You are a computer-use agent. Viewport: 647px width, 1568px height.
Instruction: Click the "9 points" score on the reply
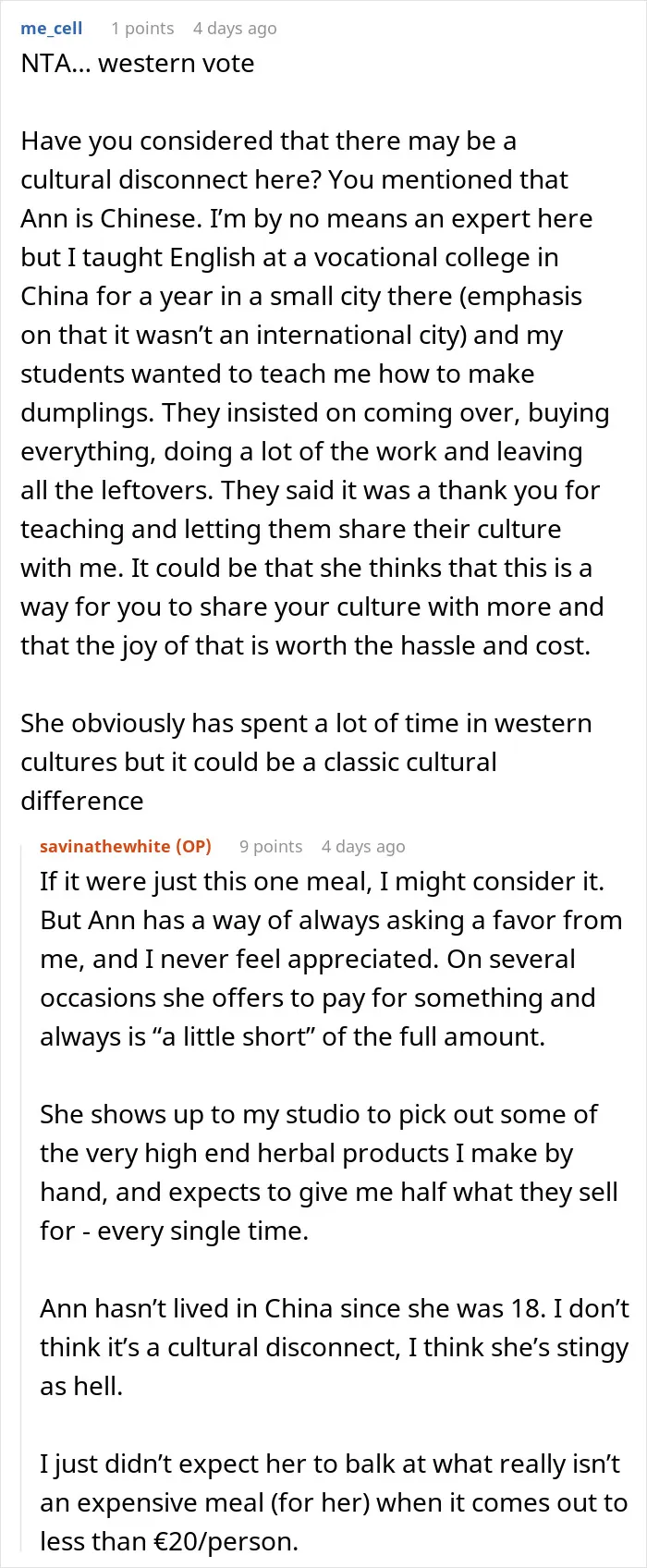coord(271,846)
